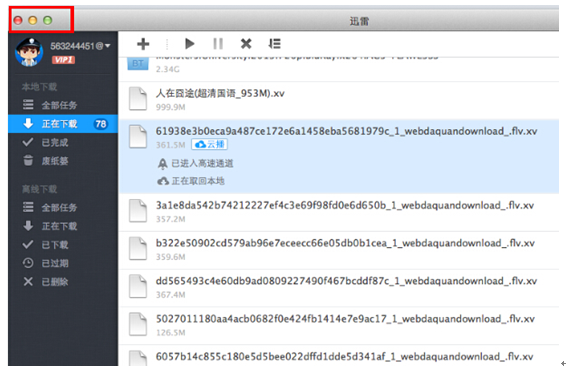The width and height of the screenshot is (566, 373).
Task: Click file icon of b322e50902cd row
Action: tap(138, 249)
